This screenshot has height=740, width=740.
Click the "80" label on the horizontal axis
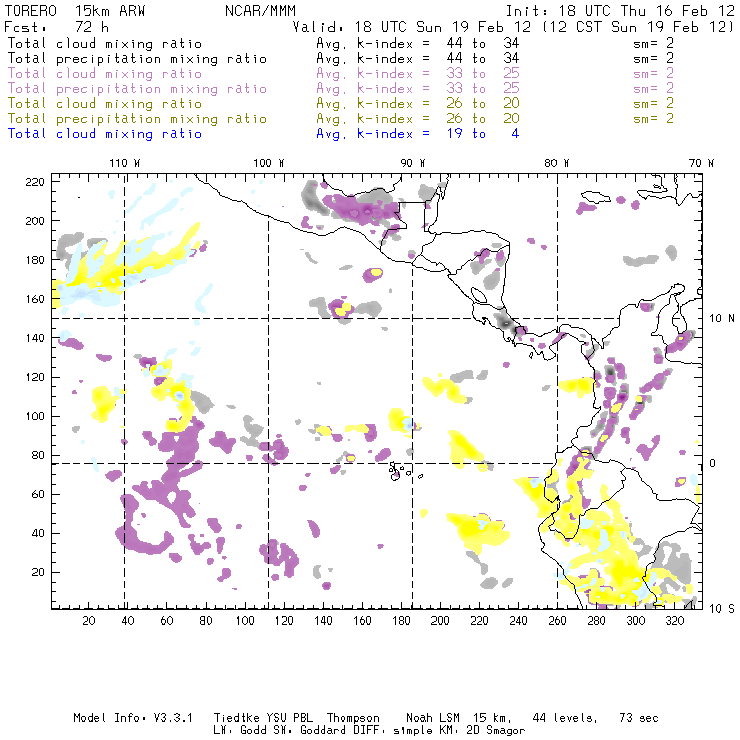(206, 621)
